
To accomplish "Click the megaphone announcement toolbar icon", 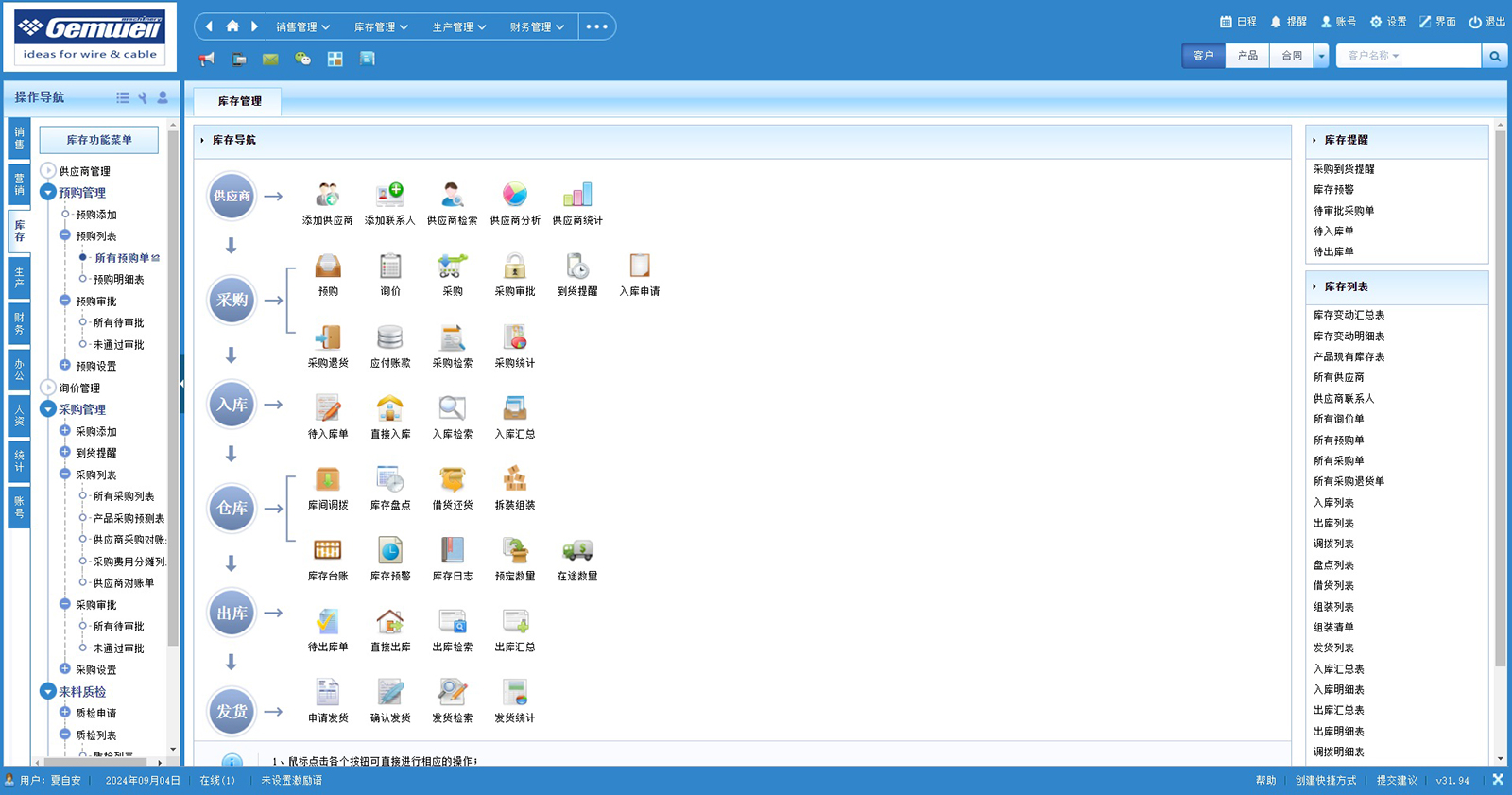I will click(207, 59).
